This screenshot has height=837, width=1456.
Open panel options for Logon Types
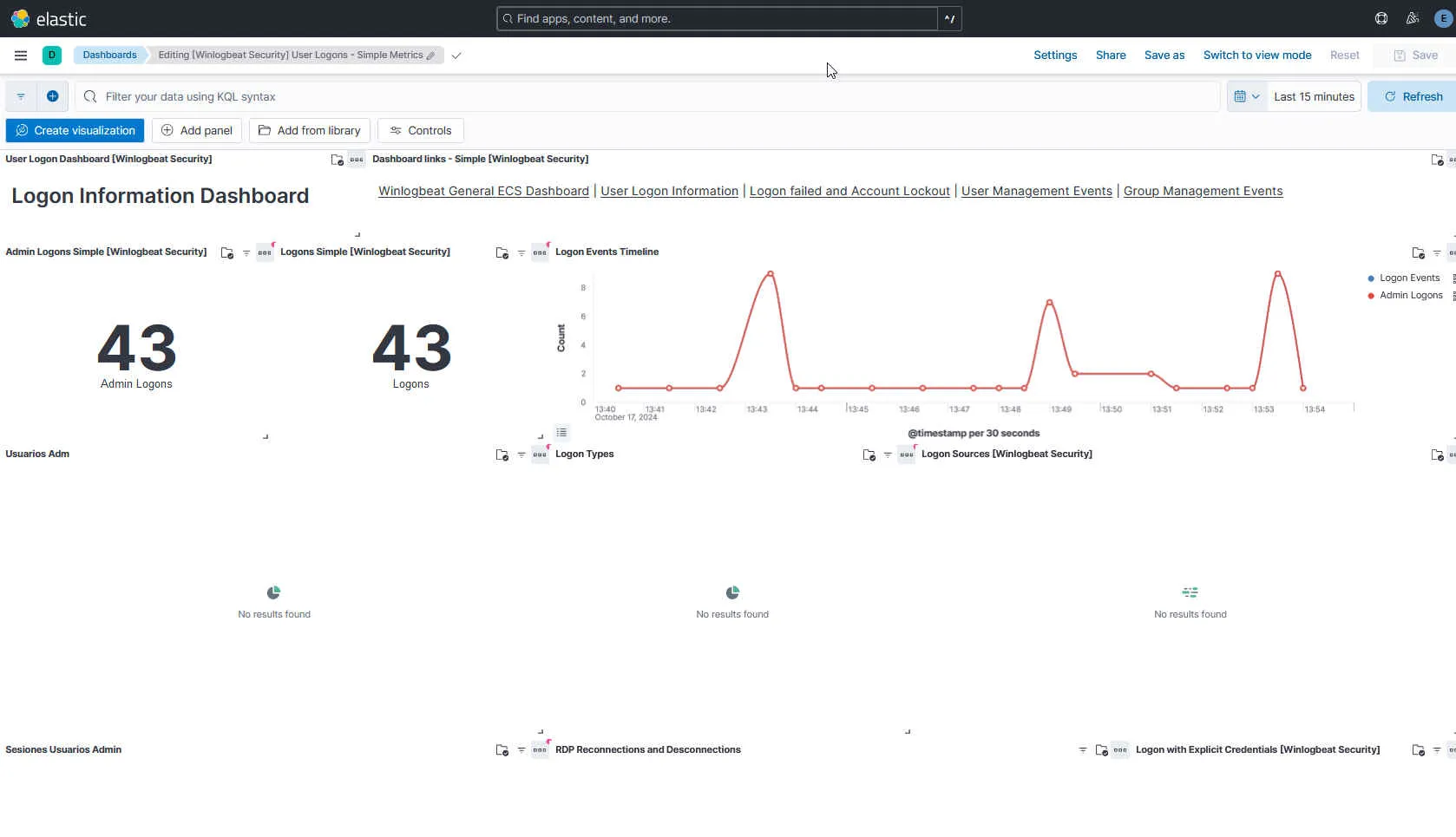[x=907, y=455]
